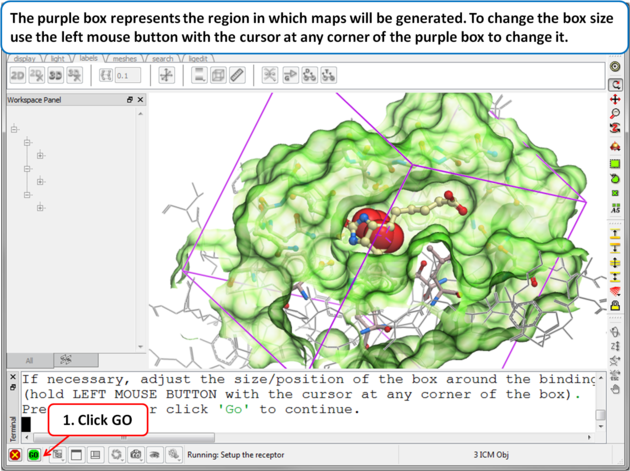Close the Workspace Panel
The height and width of the screenshot is (471, 630).
click(140, 100)
